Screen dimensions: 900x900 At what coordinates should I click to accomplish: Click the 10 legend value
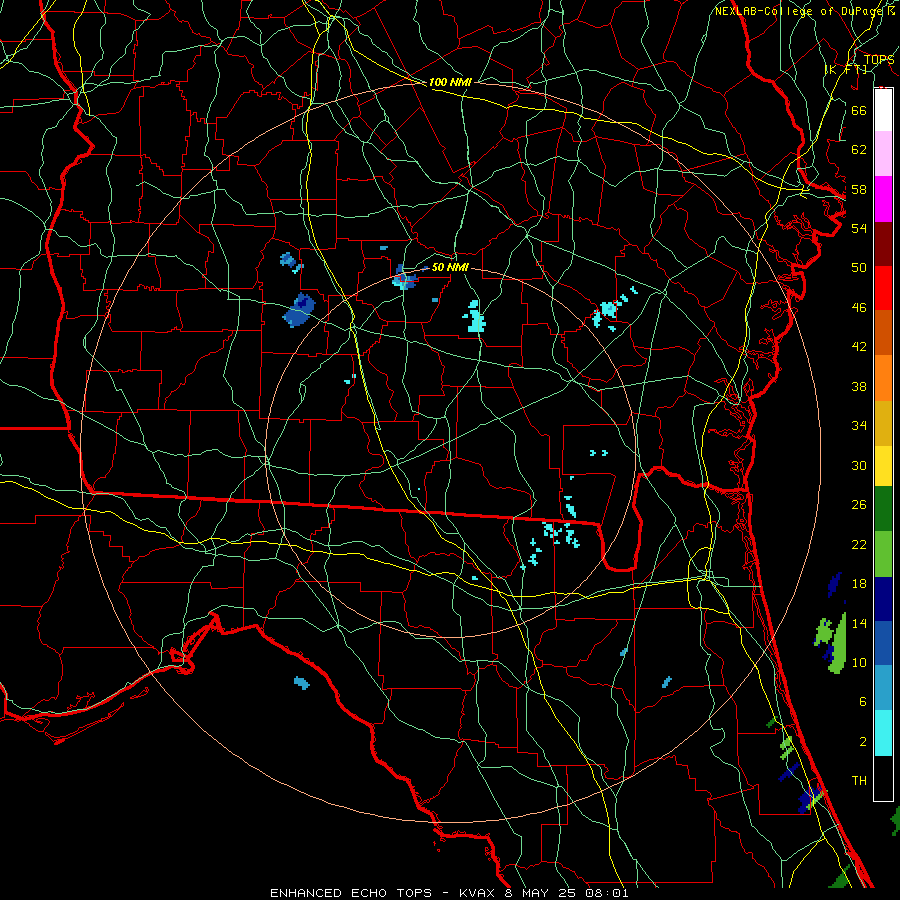pyautogui.click(x=859, y=662)
